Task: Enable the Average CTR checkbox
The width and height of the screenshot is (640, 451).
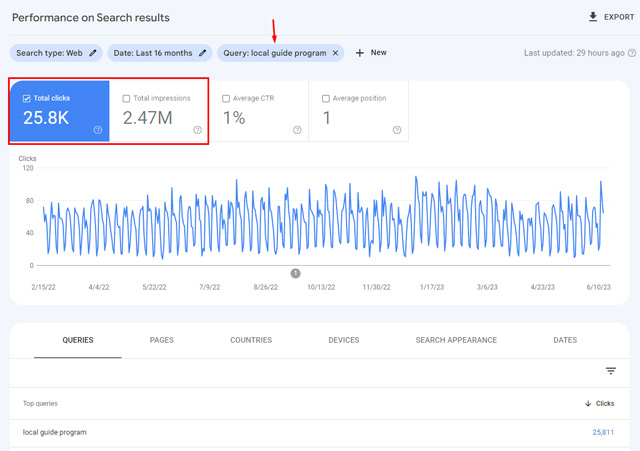Action: [226, 98]
